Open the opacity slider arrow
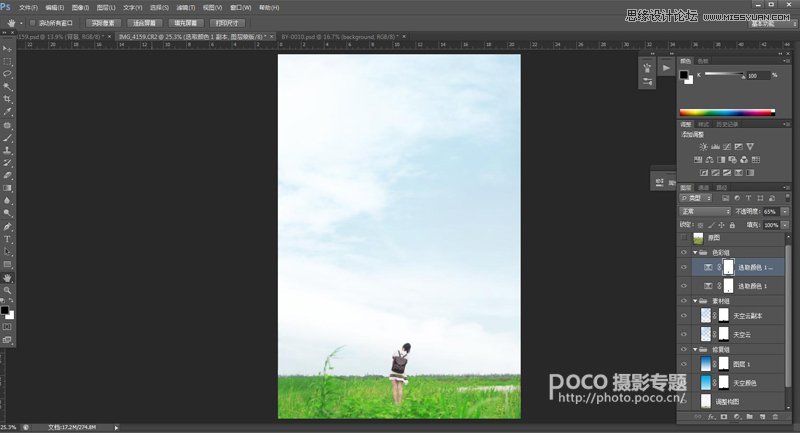 click(x=785, y=211)
